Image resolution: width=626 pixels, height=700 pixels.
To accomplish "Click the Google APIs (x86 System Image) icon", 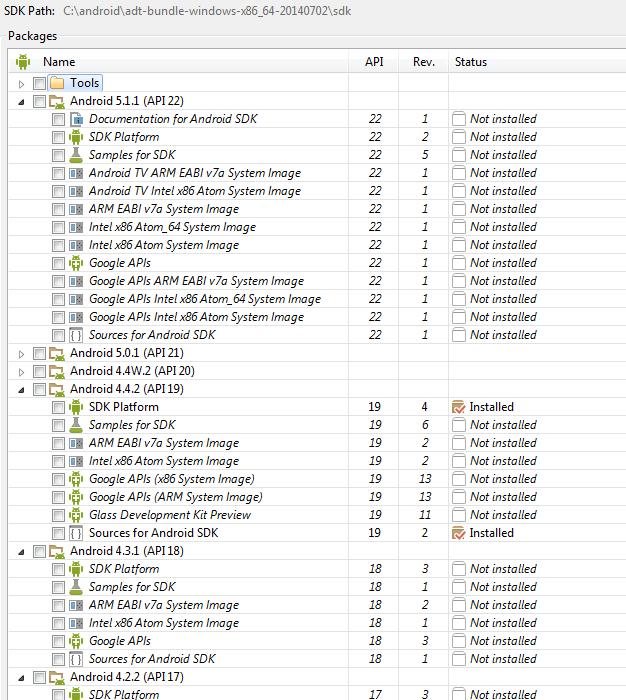I will 76,479.
